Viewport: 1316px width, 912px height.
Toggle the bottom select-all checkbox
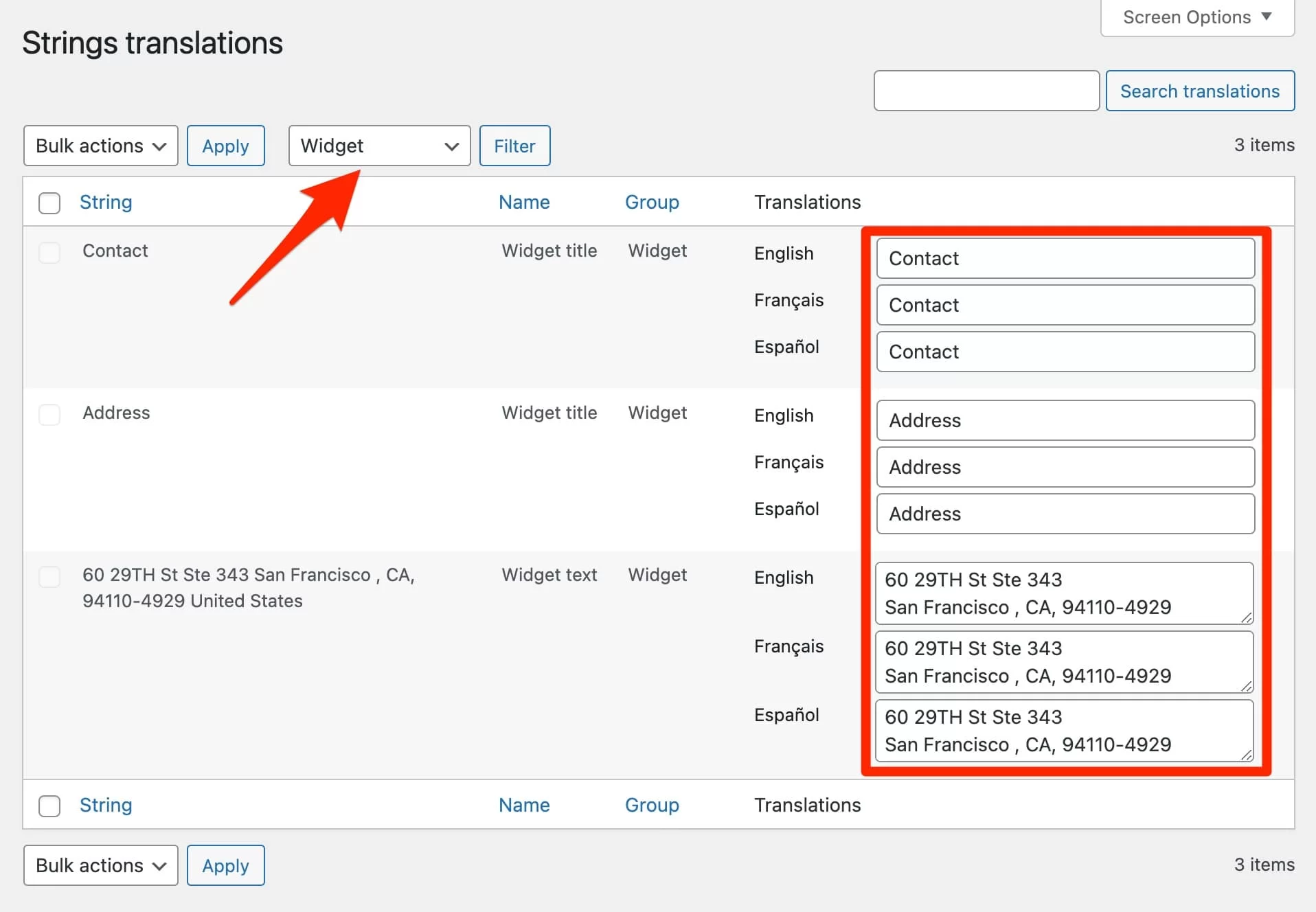click(x=49, y=806)
